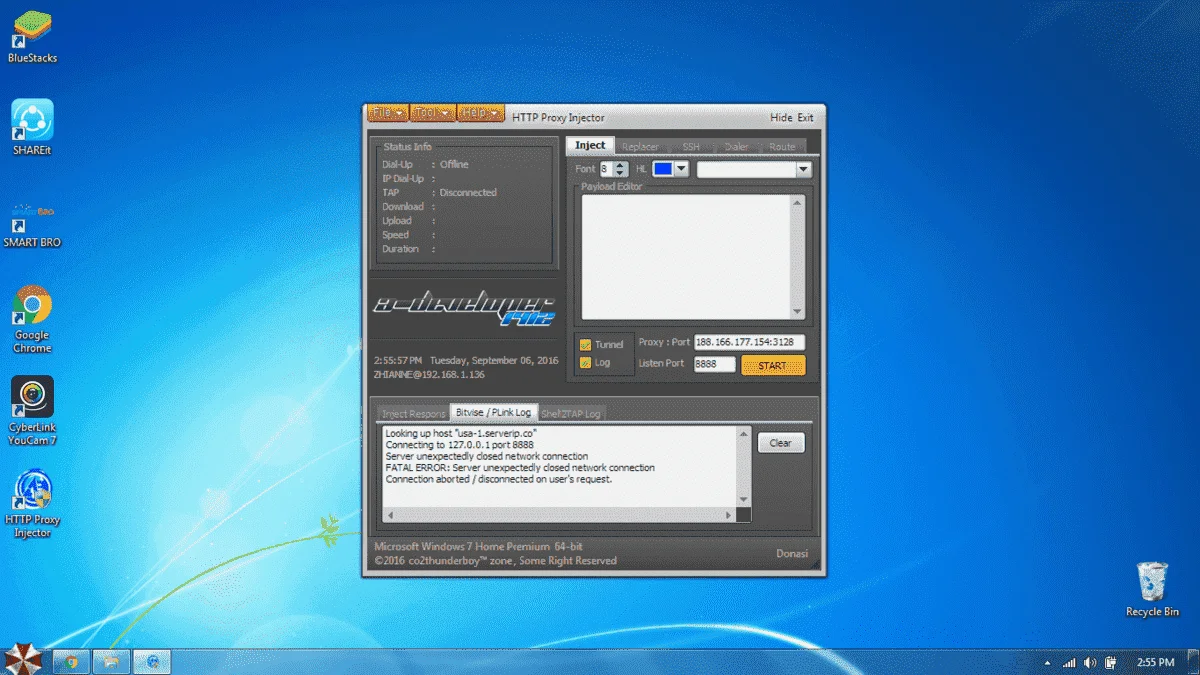This screenshot has height=675, width=1200.
Task: Switch to the Dialer tab
Action: click(x=737, y=147)
